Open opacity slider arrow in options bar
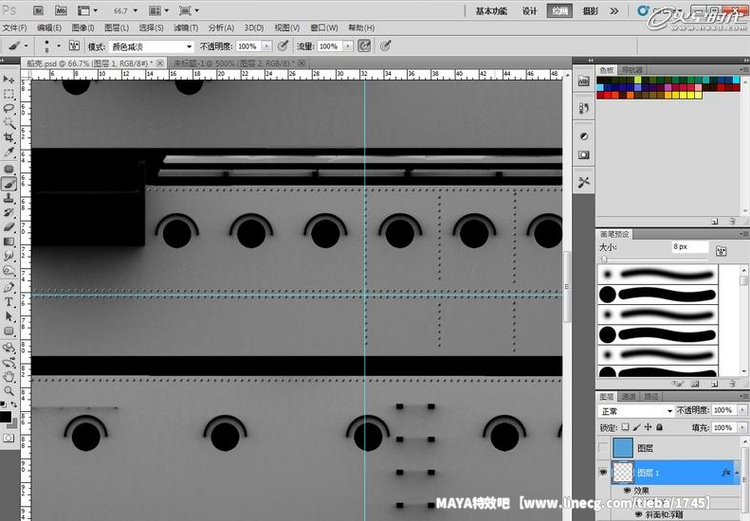This screenshot has height=521, width=750. click(266, 46)
